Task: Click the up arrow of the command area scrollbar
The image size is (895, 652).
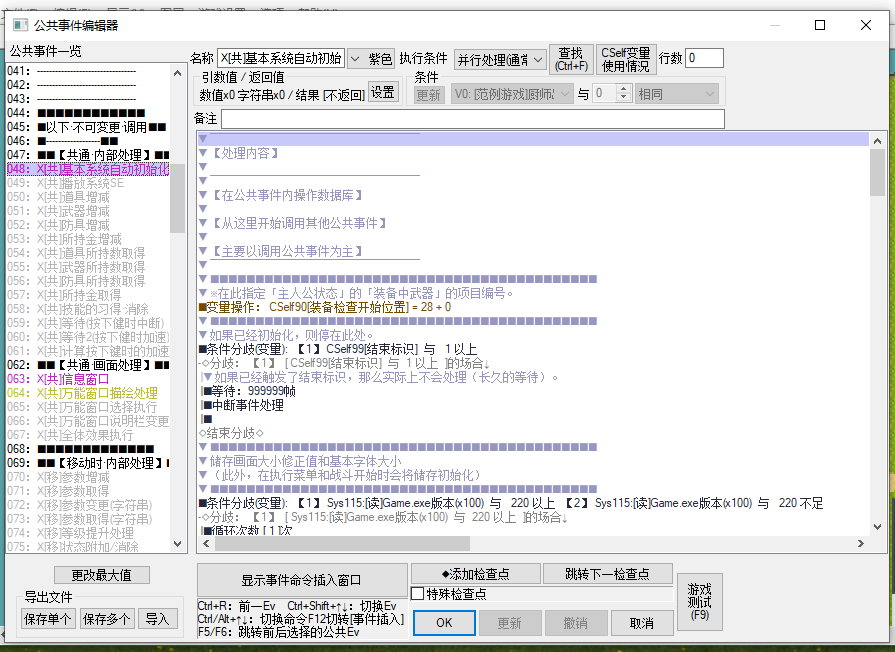Action: tap(877, 140)
